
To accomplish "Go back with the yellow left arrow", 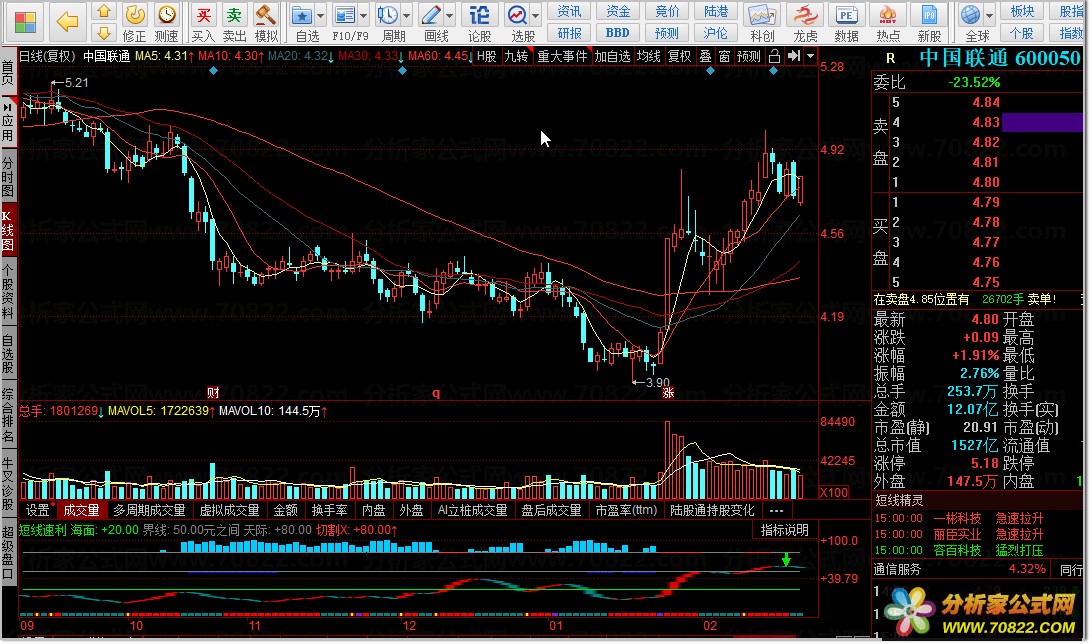I will [68, 22].
